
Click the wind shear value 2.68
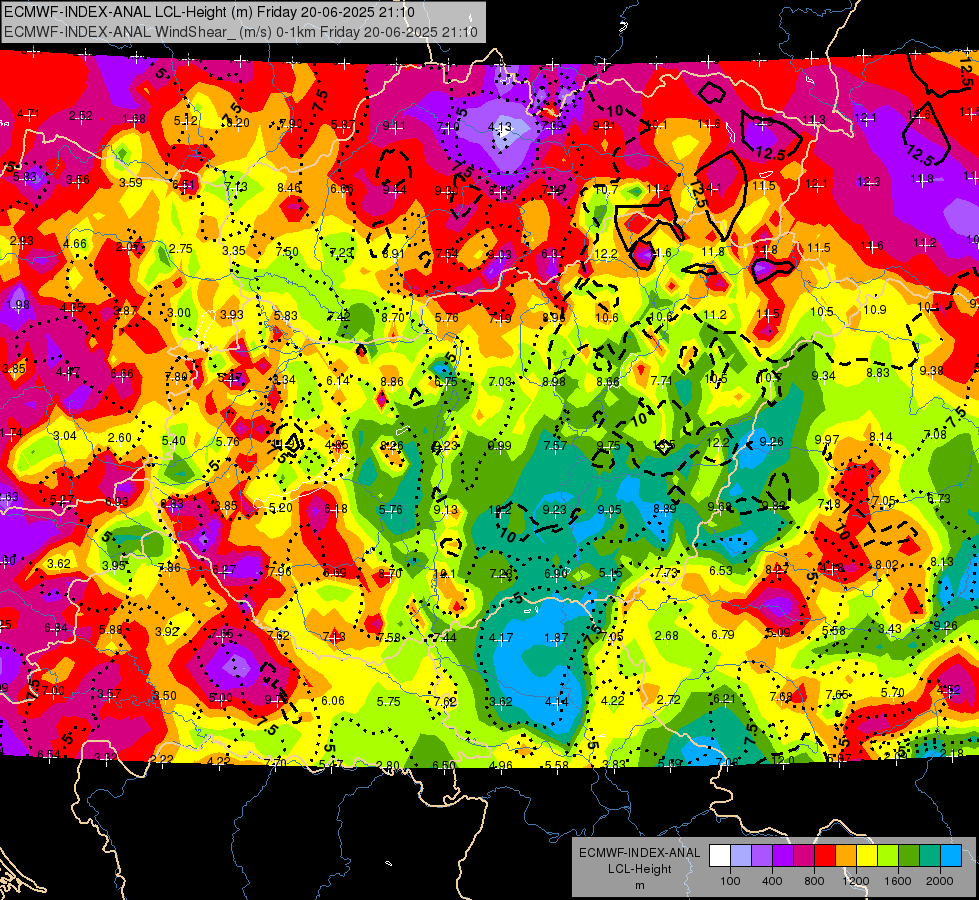click(666, 636)
